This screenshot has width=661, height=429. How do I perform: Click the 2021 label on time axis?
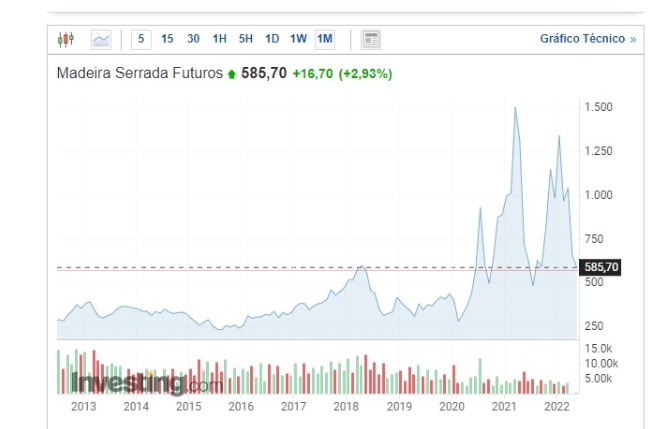[x=505, y=407]
